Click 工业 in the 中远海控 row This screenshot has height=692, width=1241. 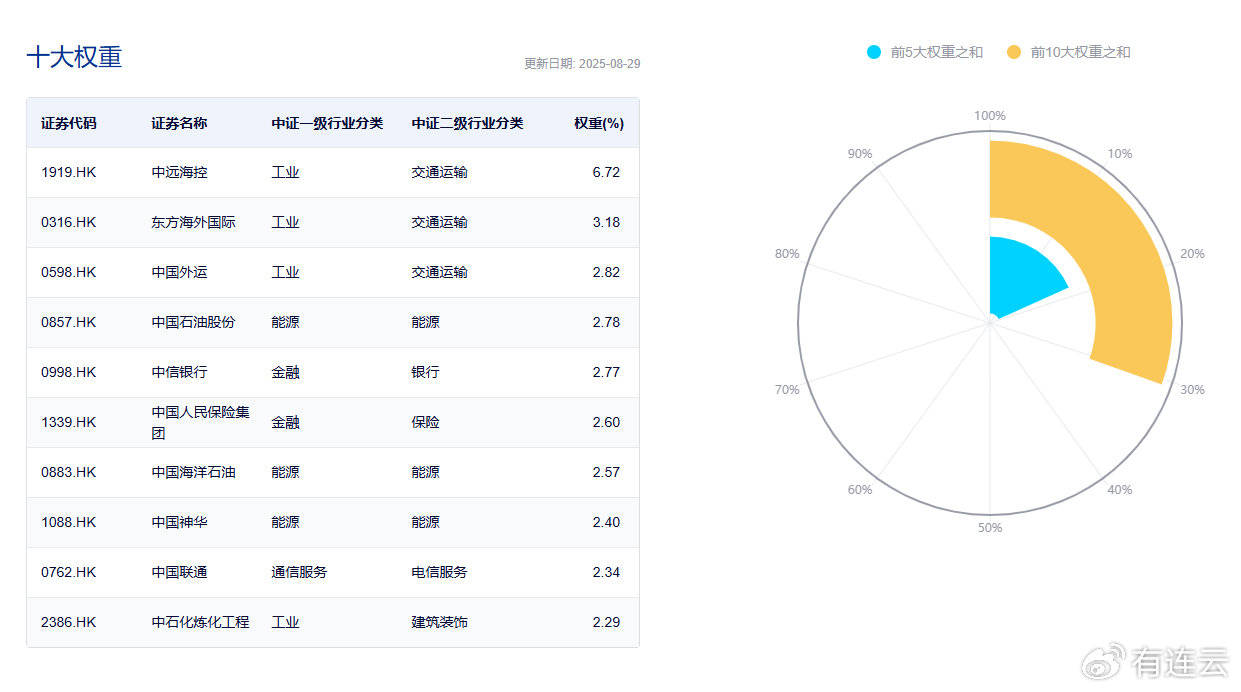[285, 172]
